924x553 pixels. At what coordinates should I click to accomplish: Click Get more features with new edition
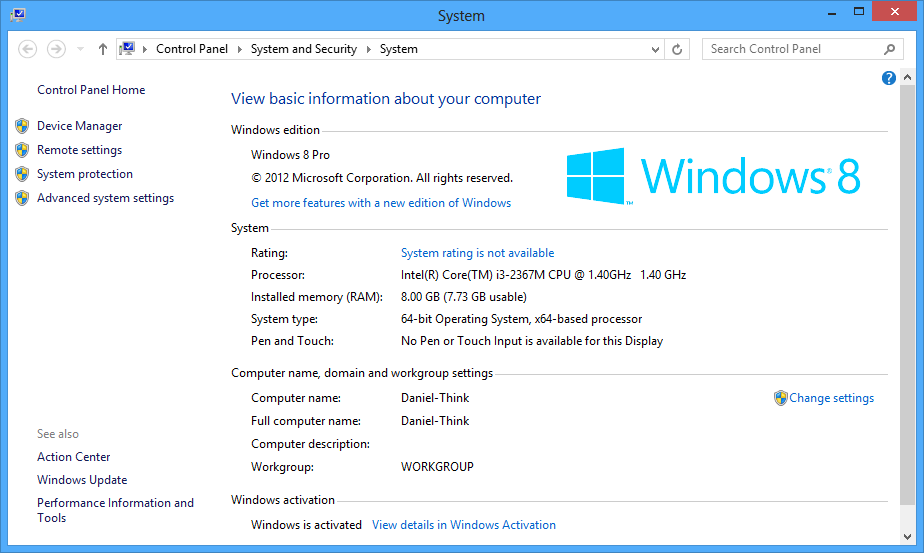tap(381, 203)
